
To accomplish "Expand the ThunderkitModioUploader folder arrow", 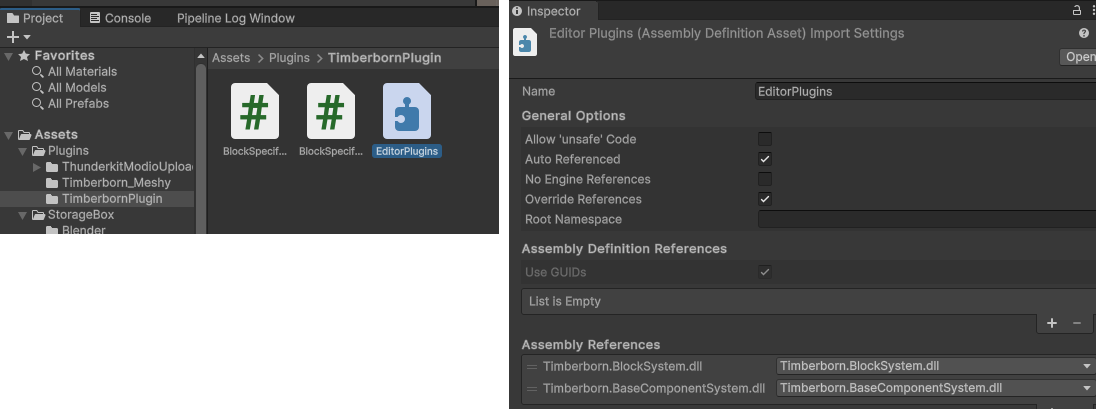I will [x=37, y=167].
